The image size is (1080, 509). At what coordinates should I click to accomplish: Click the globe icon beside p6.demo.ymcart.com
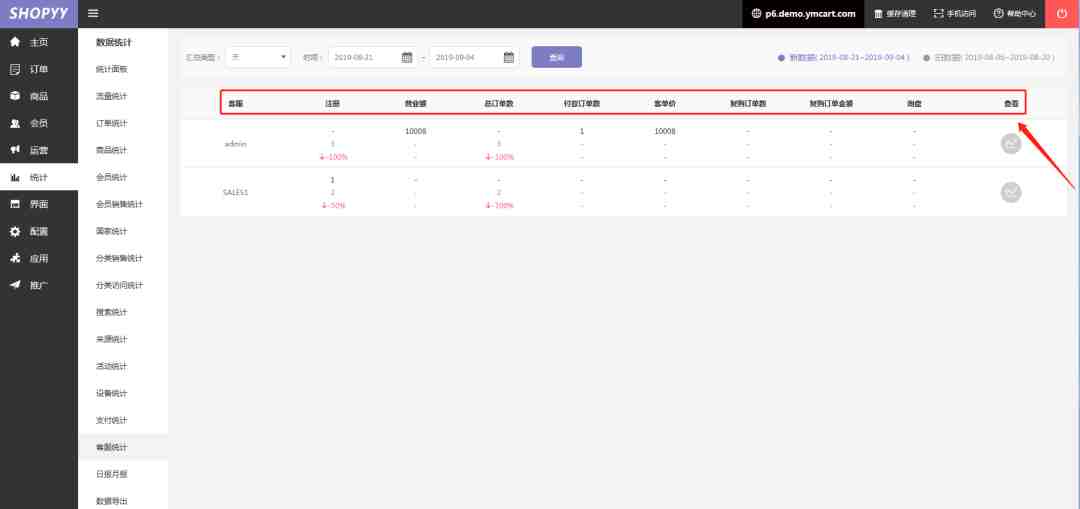pos(756,13)
